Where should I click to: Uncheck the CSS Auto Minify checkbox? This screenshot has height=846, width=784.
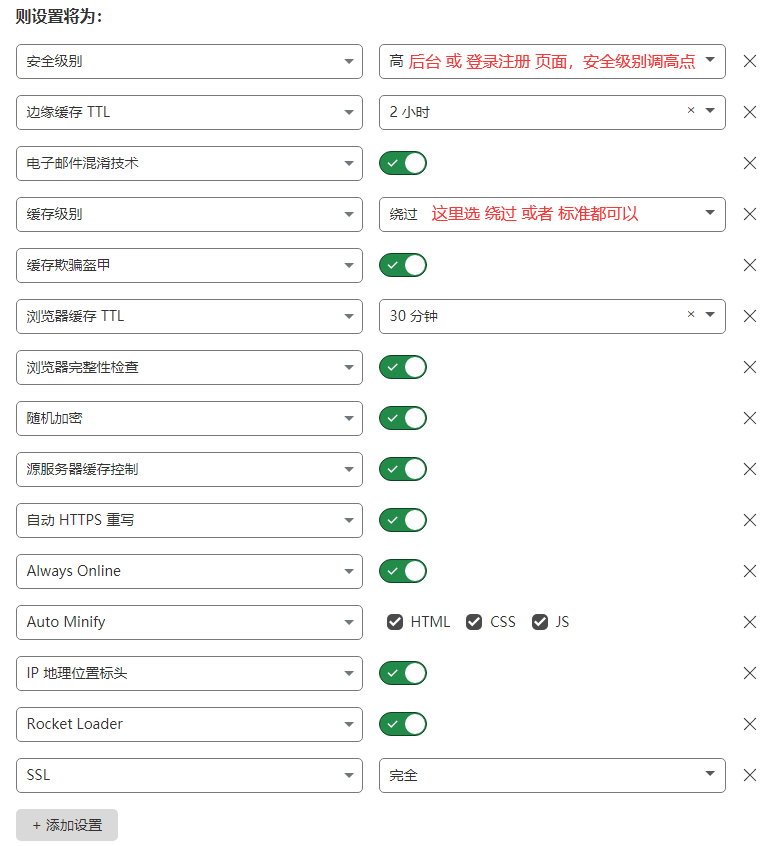(474, 622)
